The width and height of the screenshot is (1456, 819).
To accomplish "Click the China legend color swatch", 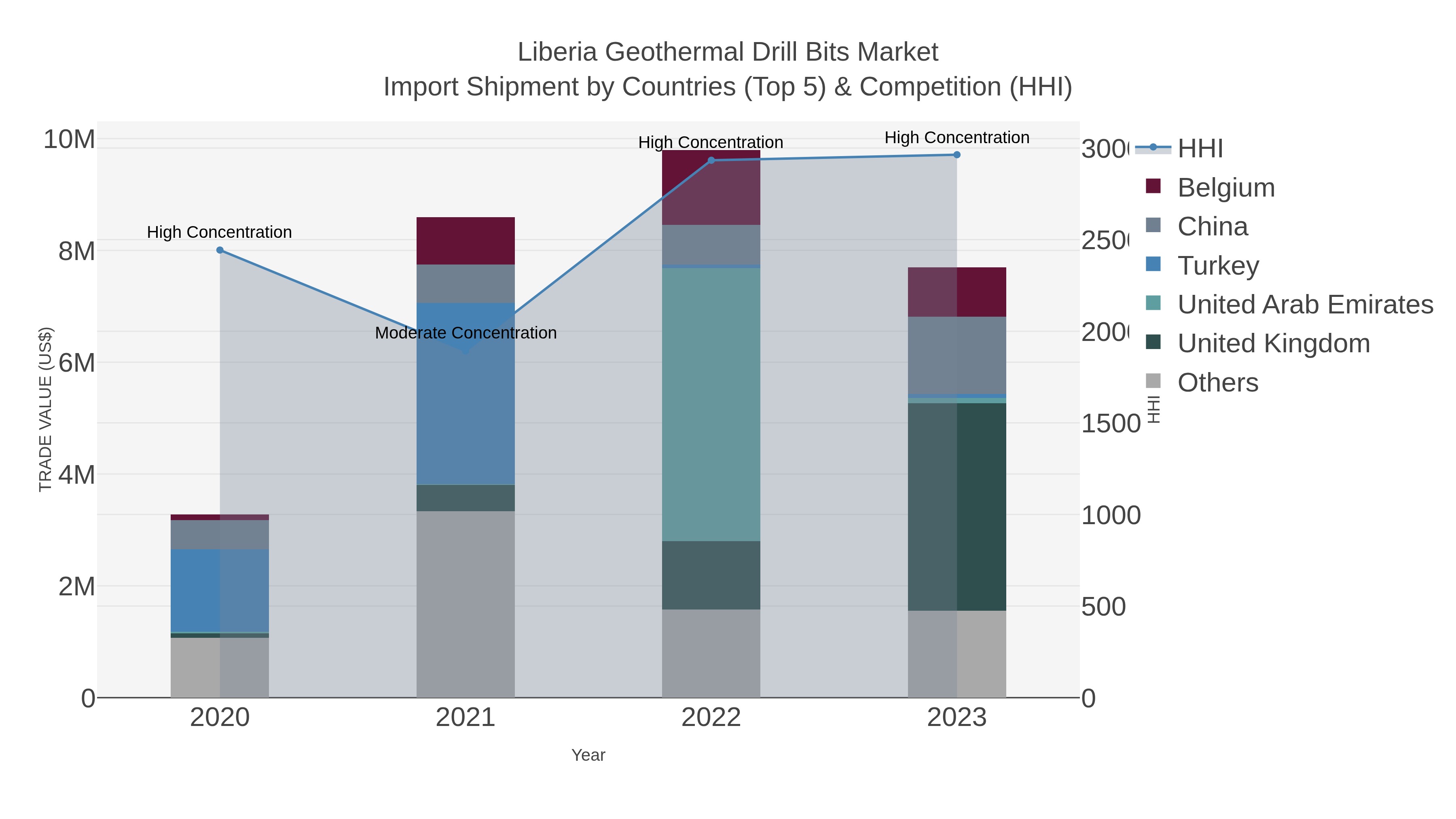I will (1153, 225).
